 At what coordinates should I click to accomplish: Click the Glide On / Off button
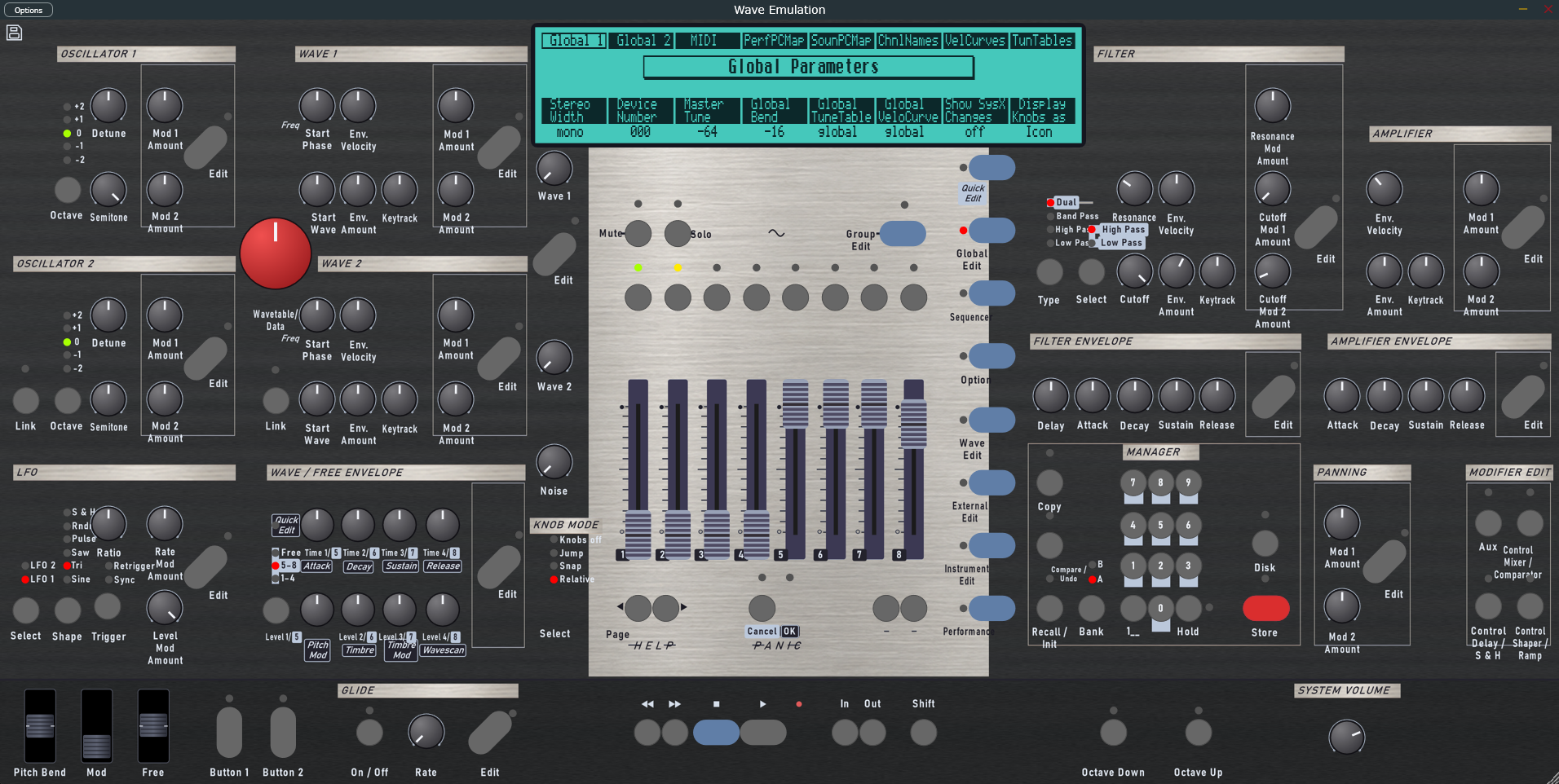point(369,732)
